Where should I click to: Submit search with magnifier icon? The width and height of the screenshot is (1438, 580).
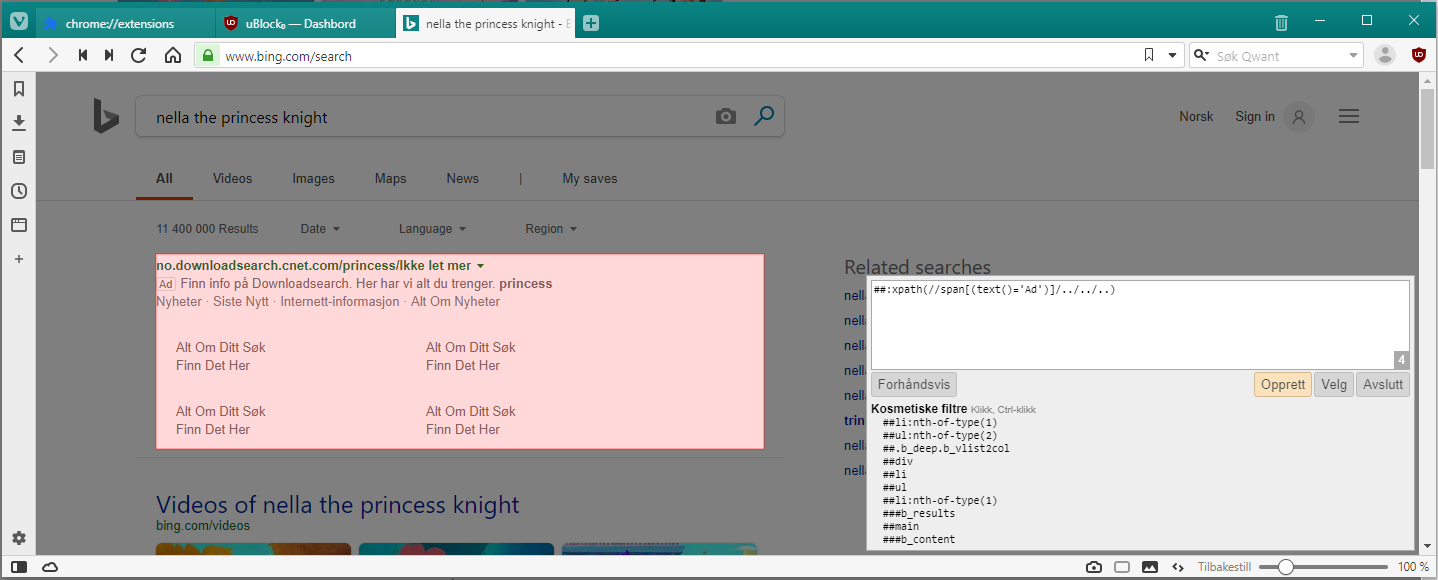[763, 116]
